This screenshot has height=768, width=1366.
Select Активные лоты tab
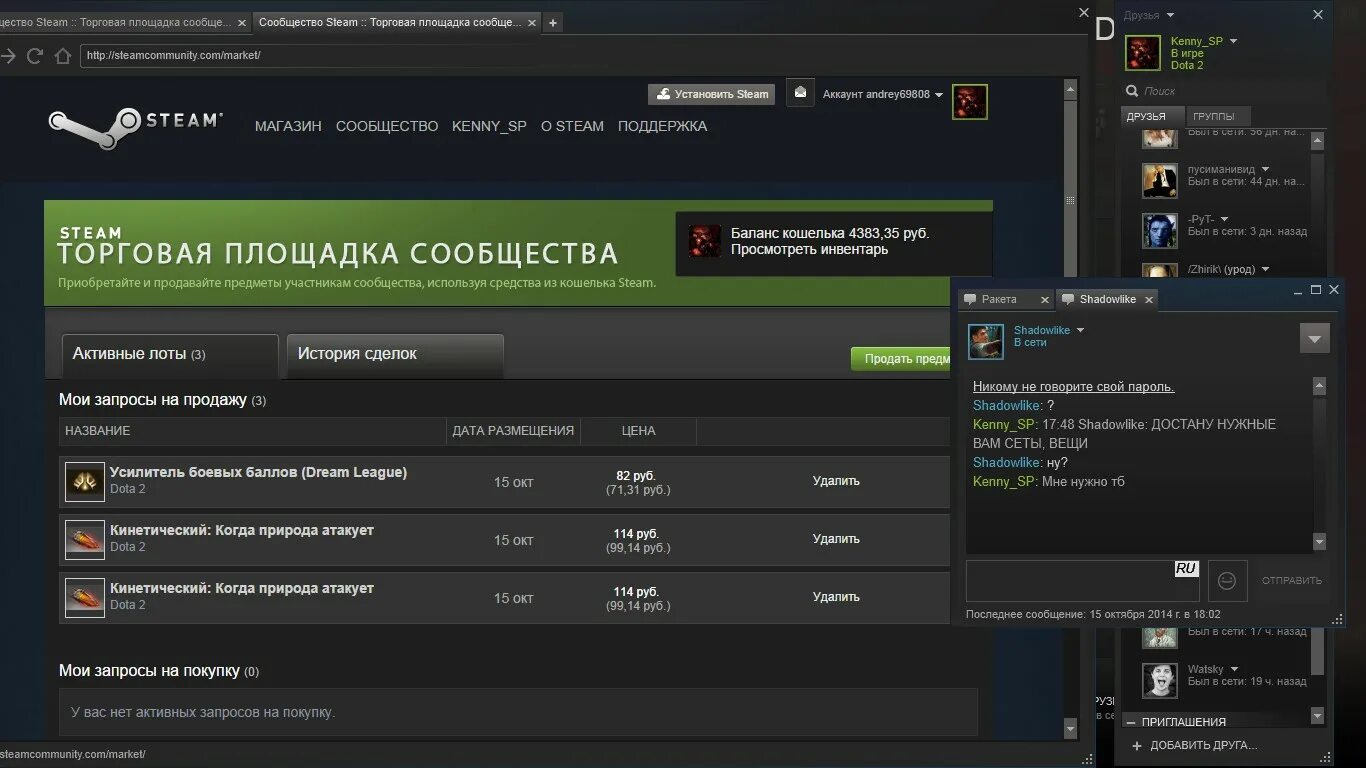[x=169, y=355]
